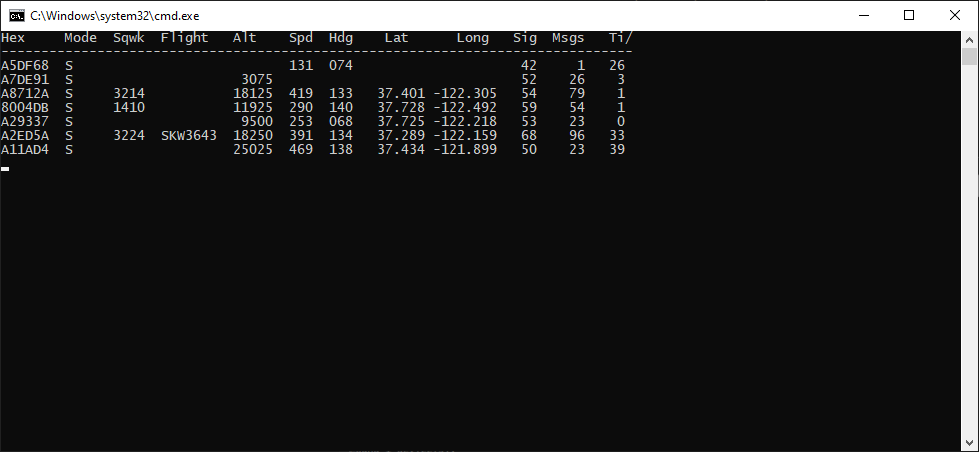Click the scrollbar up arrow

pyautogui.click(x=969, y=39)
